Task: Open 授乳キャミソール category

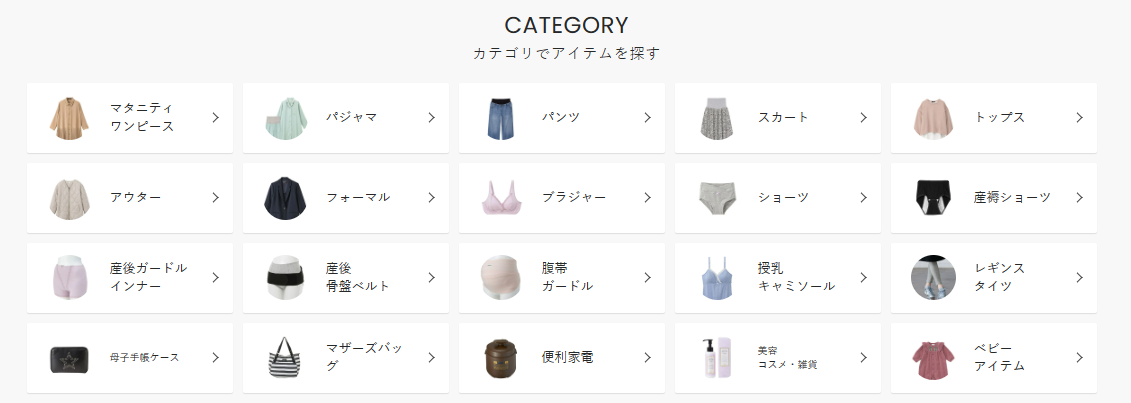Action: tap(796, 277)
